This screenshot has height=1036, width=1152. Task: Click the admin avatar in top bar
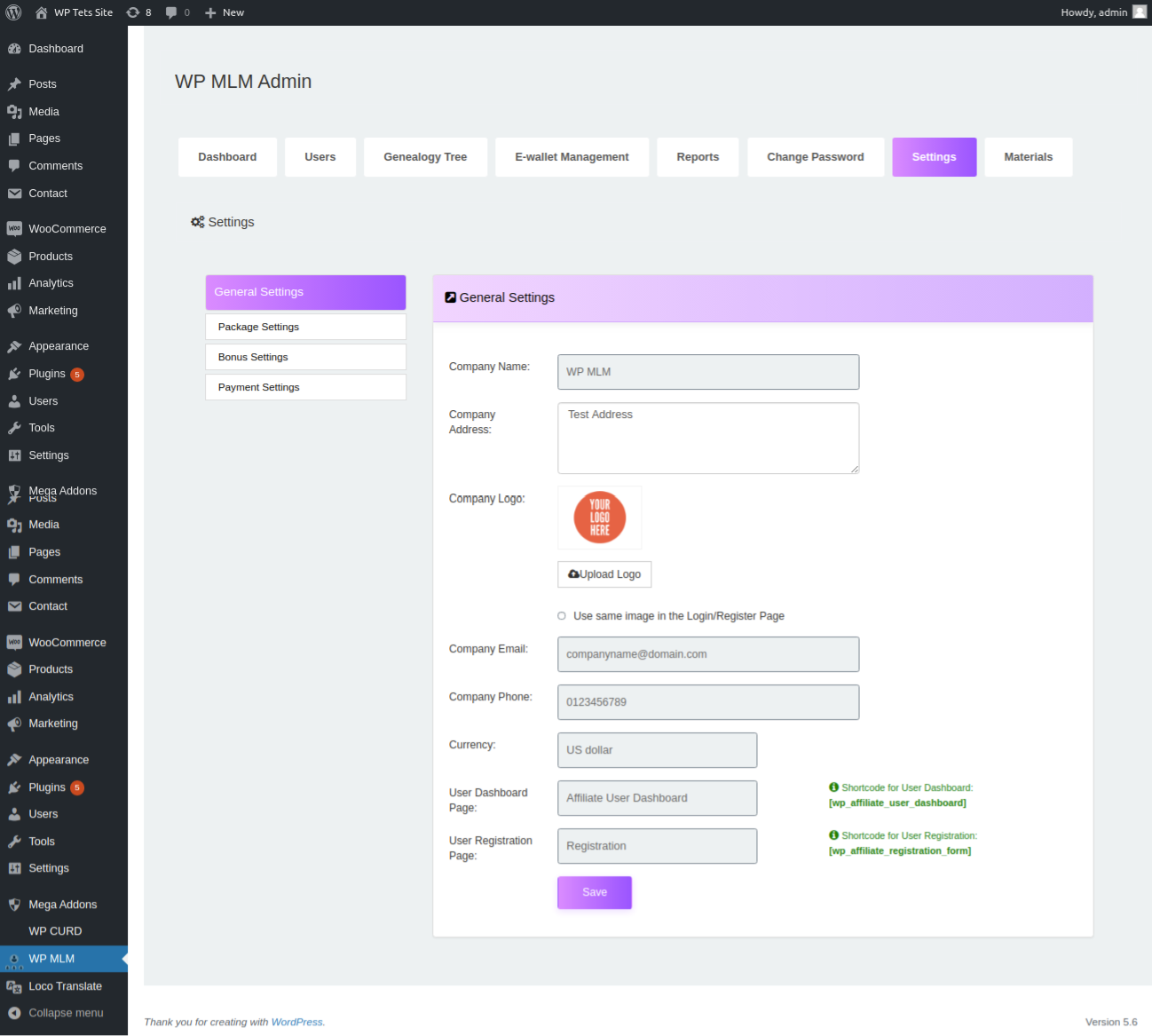pos(1140,12)
